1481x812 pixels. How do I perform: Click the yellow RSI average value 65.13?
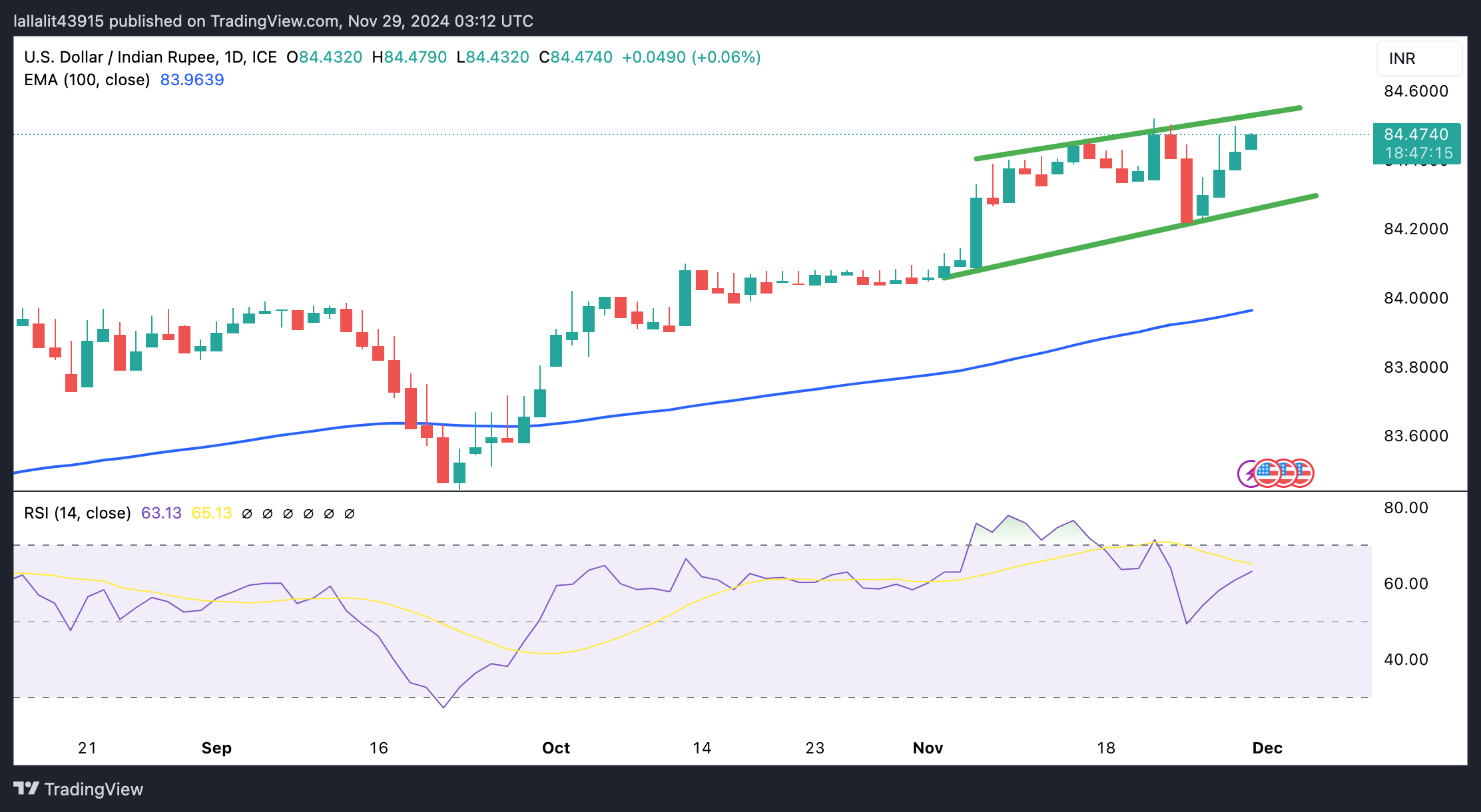[211, 513]
